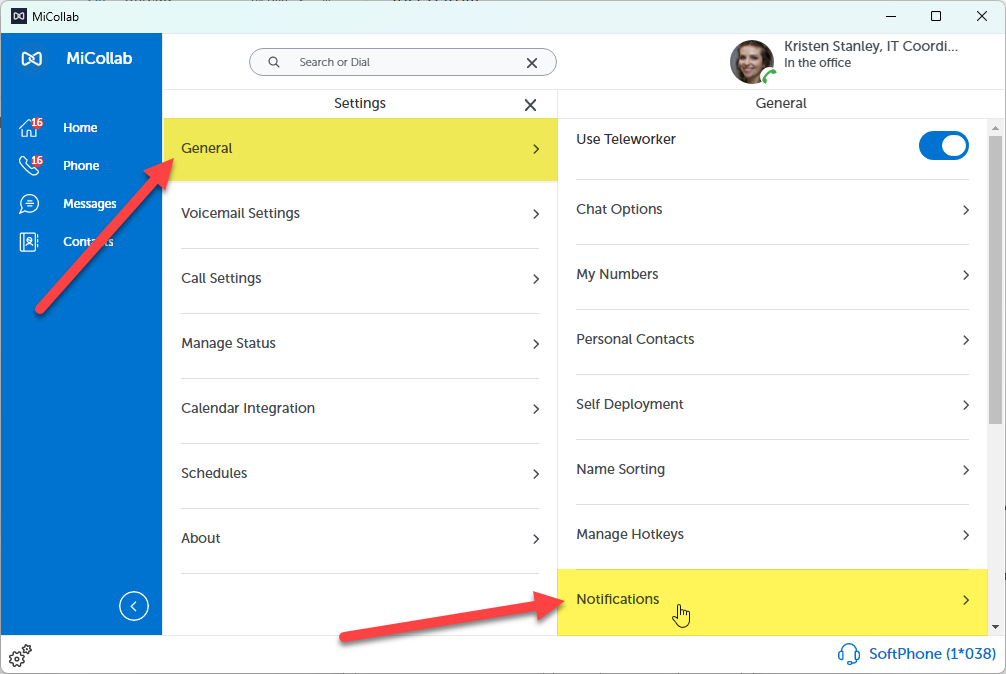1006x674 pixels.
Task: Select Voicemail Settings entry
Action: 360,214
